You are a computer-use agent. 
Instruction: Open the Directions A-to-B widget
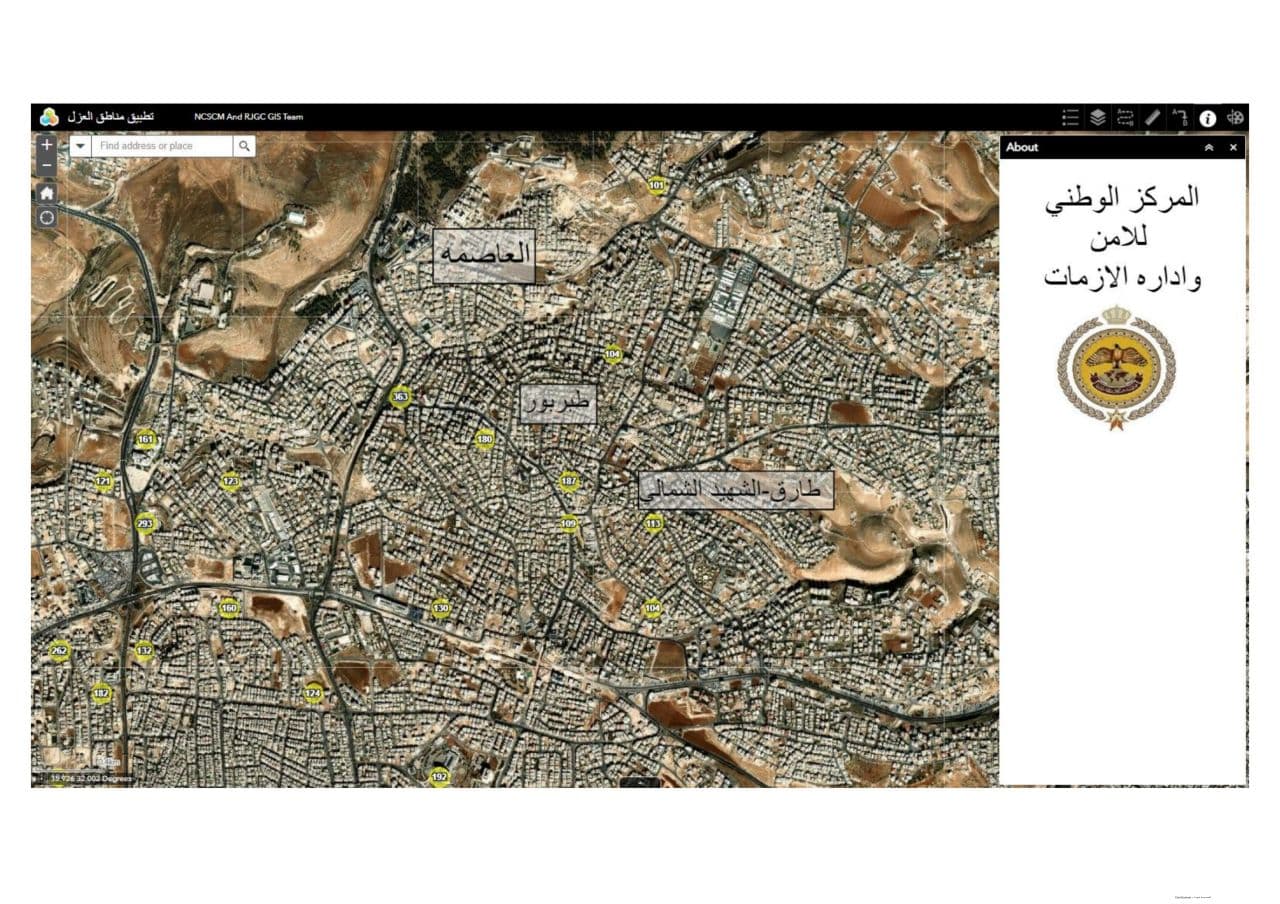point(1180,118)
